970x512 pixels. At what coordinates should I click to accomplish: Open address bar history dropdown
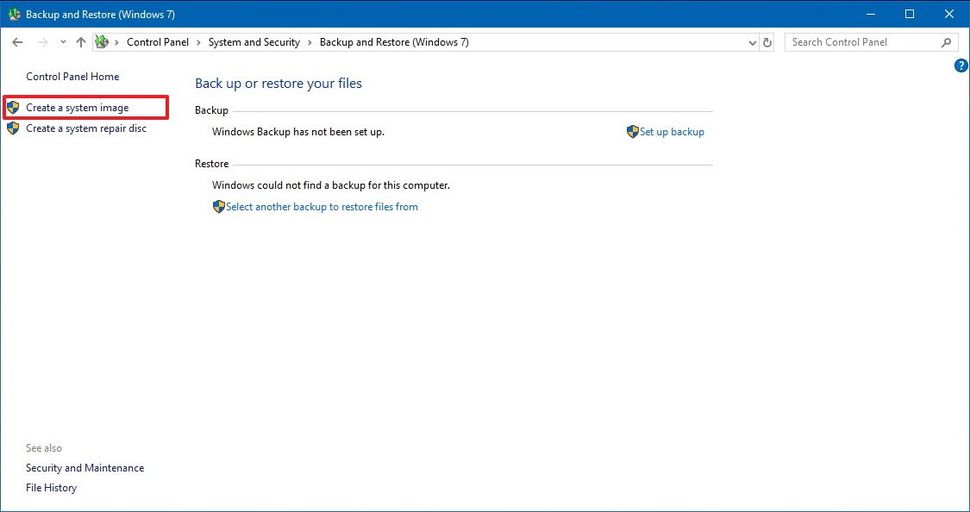point(752,43)
